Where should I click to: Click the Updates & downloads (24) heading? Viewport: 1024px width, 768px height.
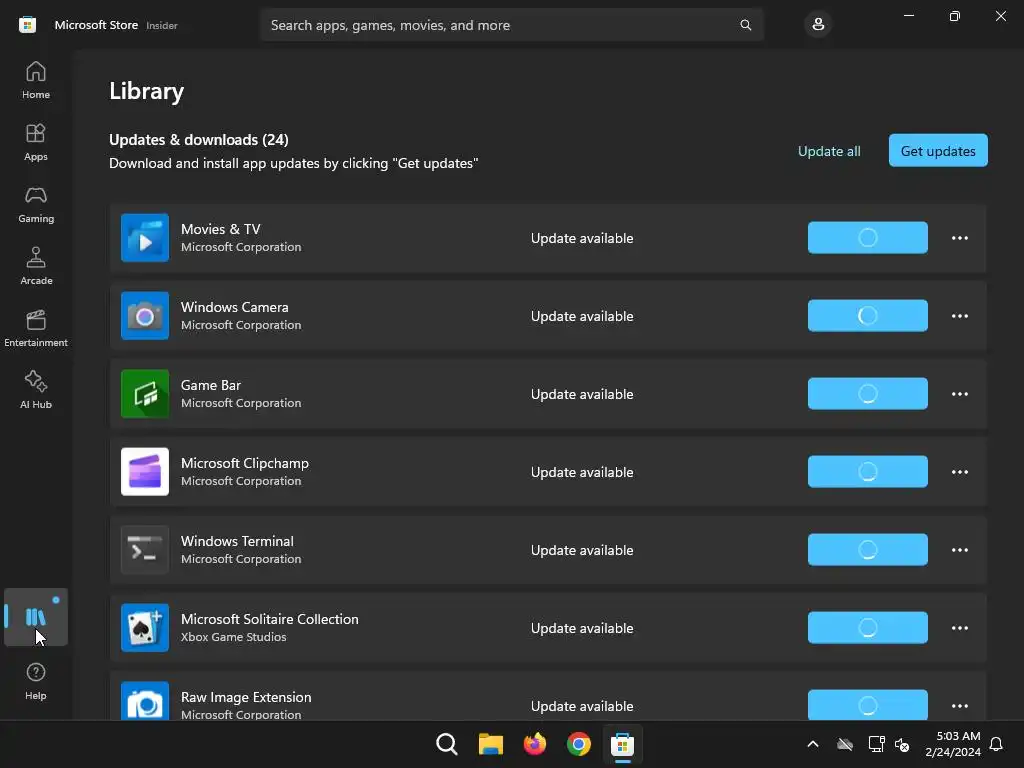[199, 140]
